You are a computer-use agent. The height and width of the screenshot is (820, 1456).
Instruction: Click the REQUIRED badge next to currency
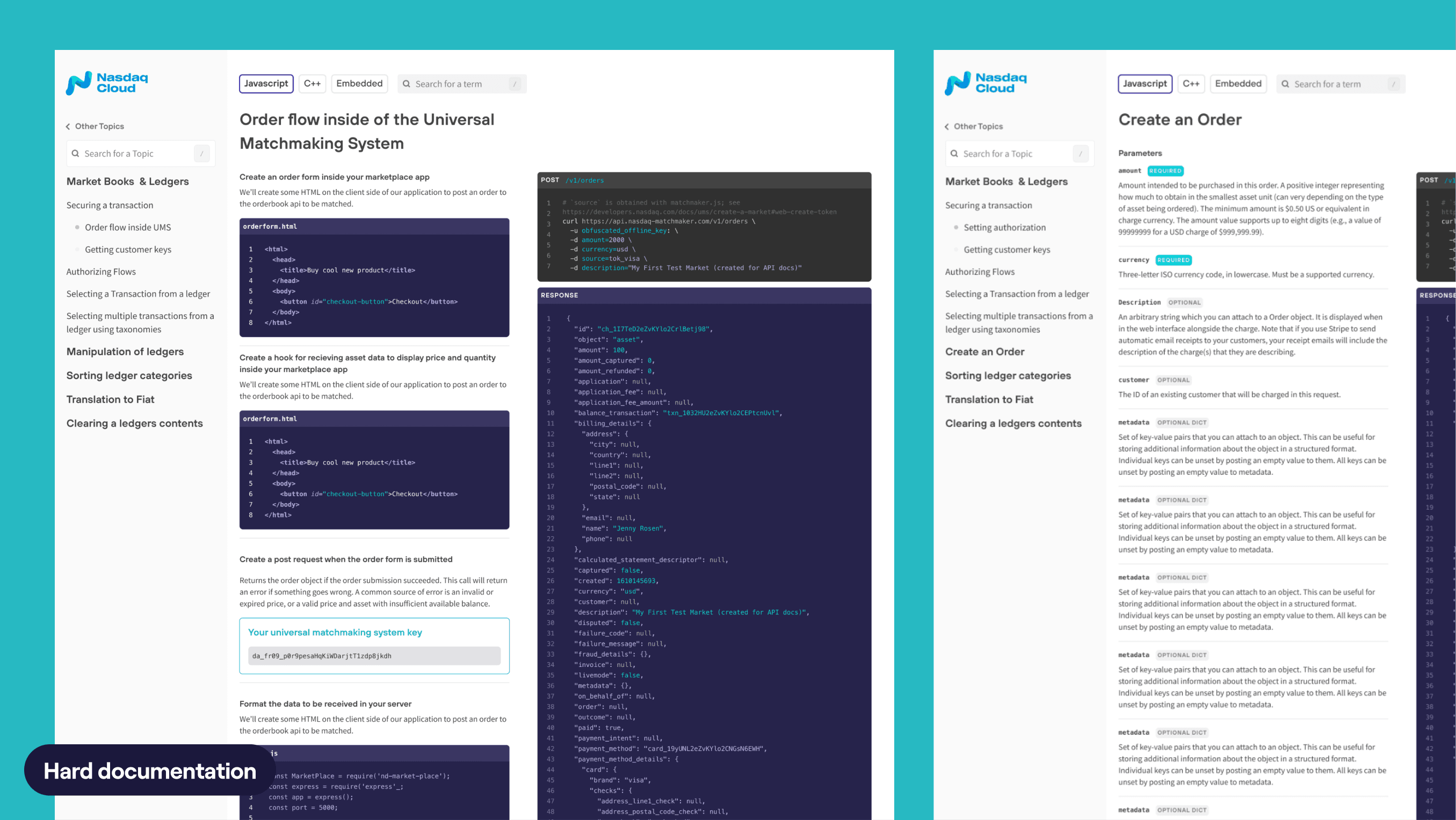pyautogui.click(x=1174, y=260)
